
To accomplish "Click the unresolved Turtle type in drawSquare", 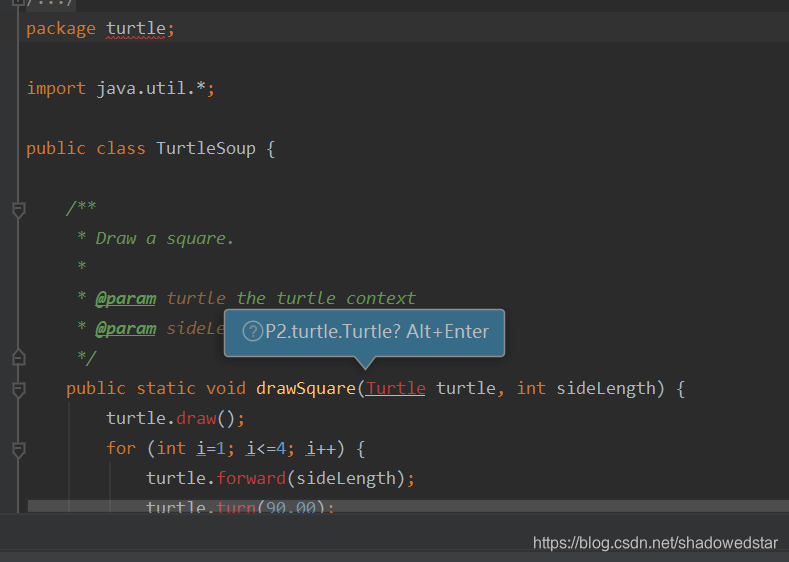I will pos(396,388).
